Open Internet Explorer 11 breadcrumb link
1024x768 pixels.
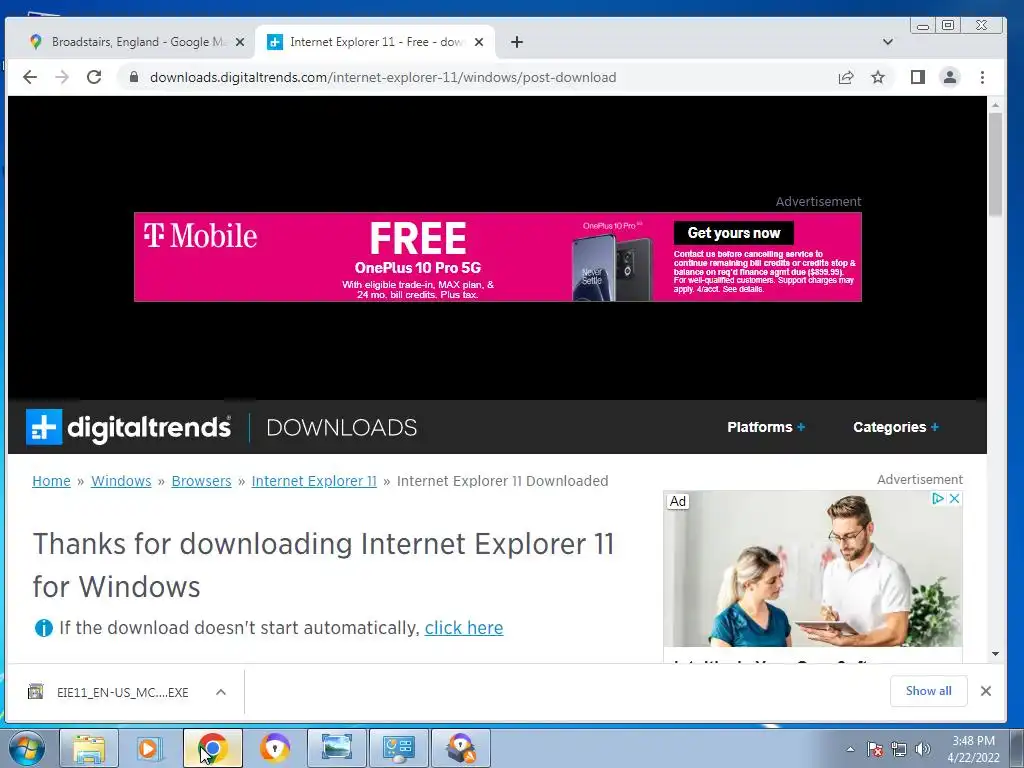click(314, 481)
